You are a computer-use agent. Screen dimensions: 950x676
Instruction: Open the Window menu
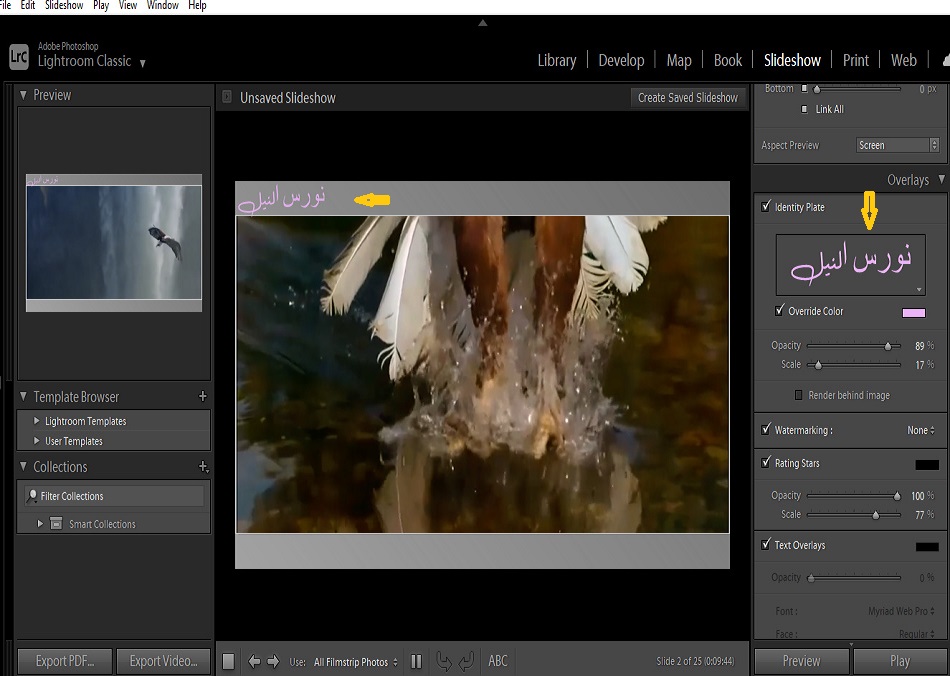tap(163, 5)
